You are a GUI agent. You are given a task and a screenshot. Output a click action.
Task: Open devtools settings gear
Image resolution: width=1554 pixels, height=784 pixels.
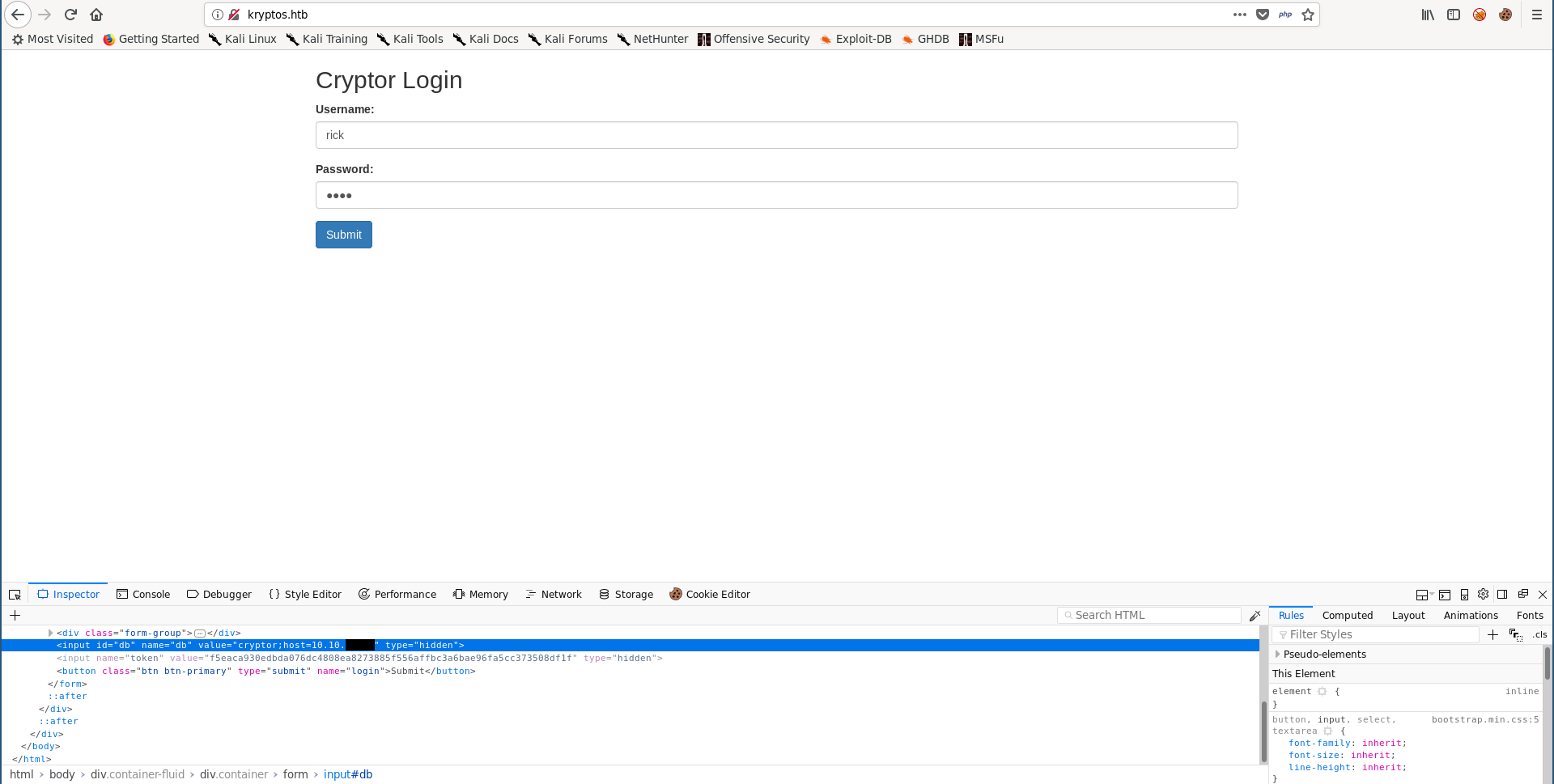(x=1483, y=595)
